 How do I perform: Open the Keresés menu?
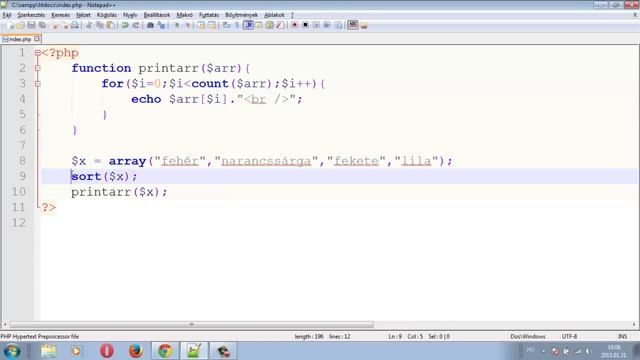point(60,15)
